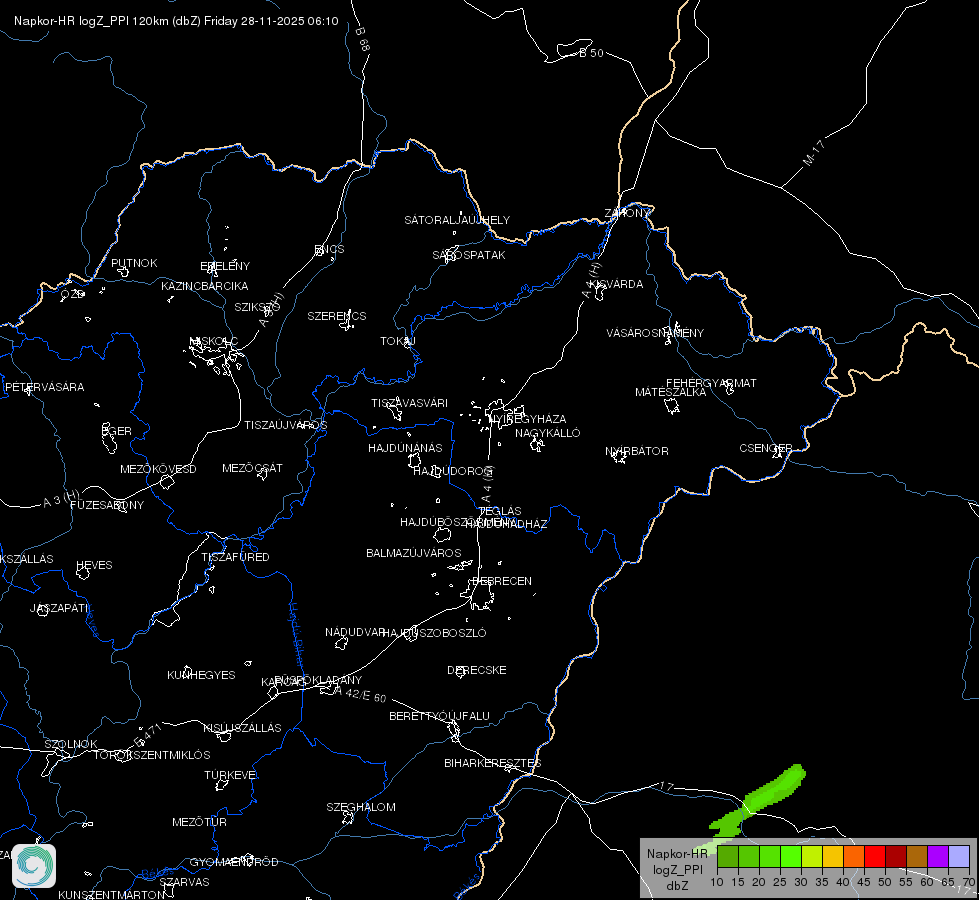This screenshot has height=900, width=979.
Task: Click the NAGYKÁLLÓ label
Action: click(548, 433)
